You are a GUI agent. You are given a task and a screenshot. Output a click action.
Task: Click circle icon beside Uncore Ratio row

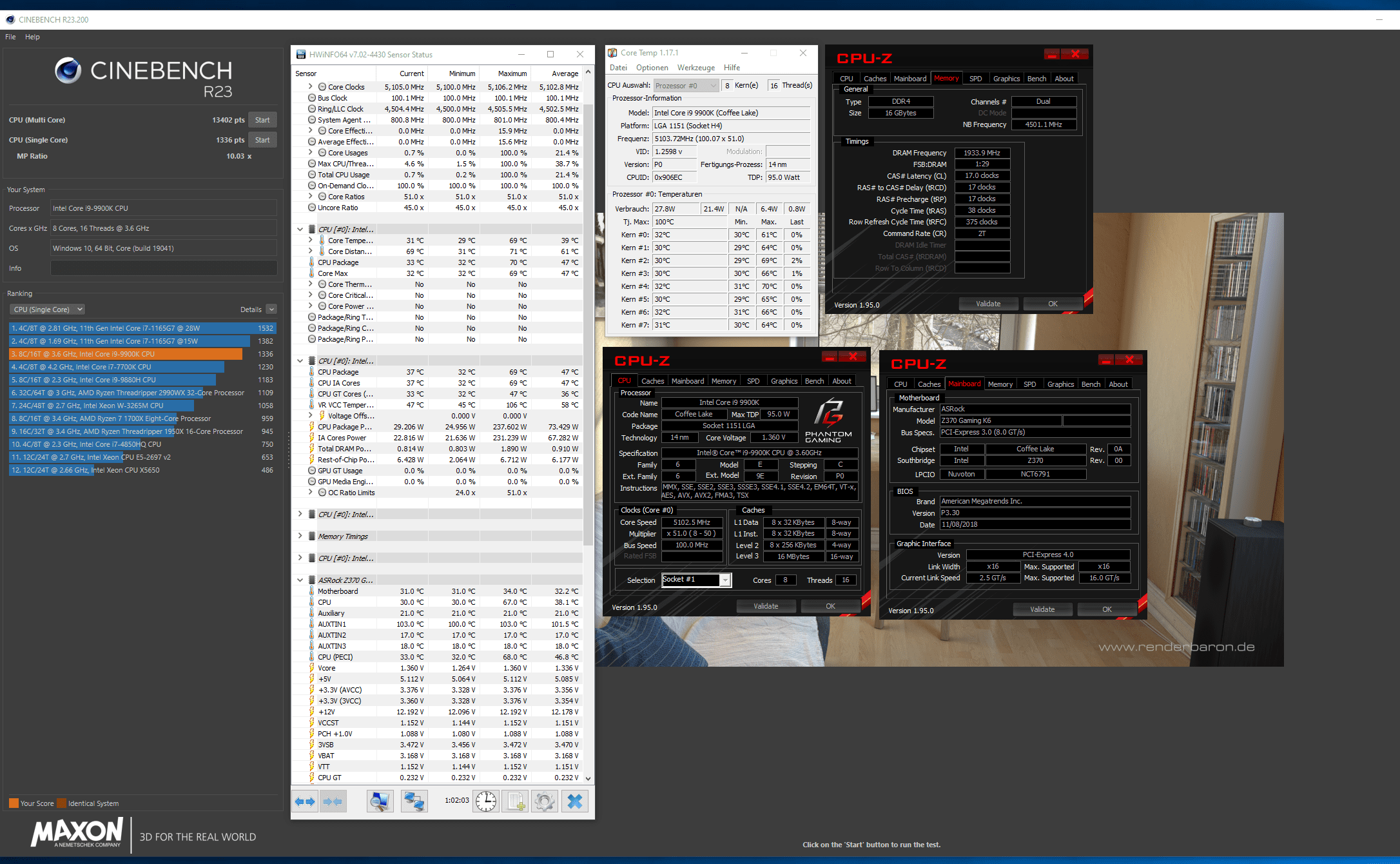coord(312,208)
